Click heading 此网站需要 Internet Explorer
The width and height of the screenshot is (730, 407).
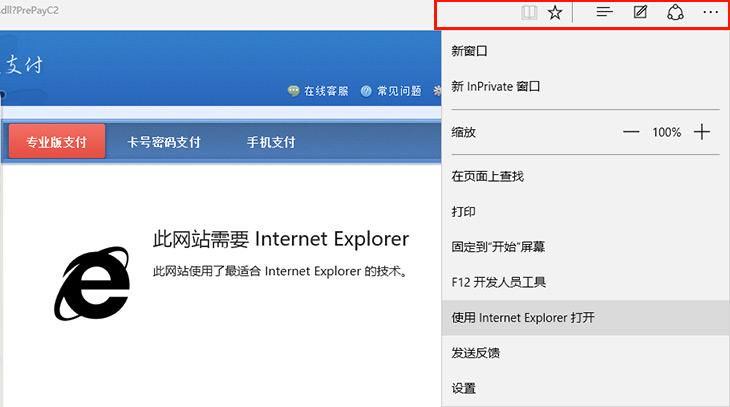coord(281,239)
